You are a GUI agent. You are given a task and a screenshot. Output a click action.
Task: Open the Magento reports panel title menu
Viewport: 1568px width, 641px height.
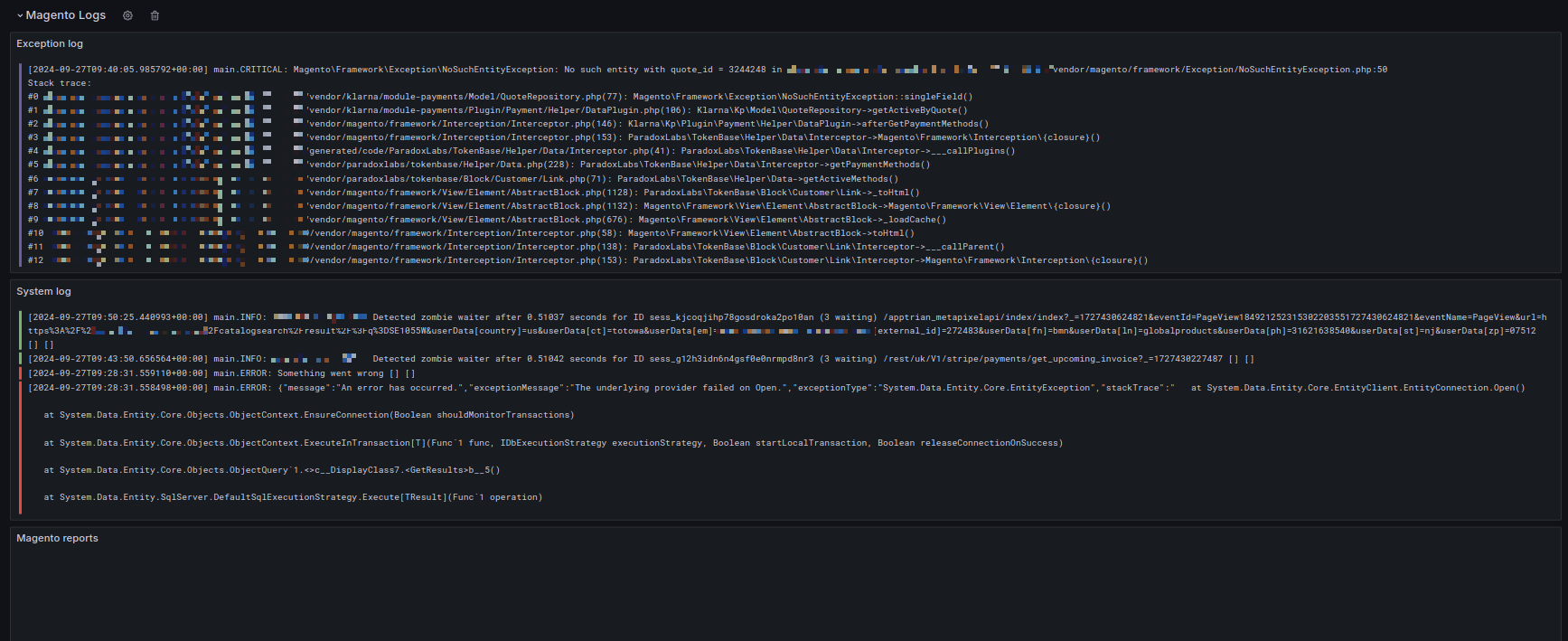click(57, 538)
